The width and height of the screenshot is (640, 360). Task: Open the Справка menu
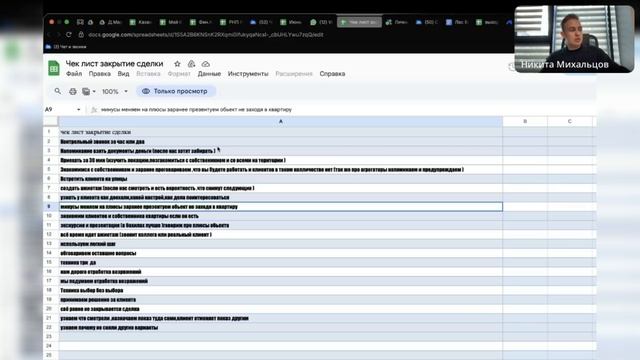[x=332, y=74]
